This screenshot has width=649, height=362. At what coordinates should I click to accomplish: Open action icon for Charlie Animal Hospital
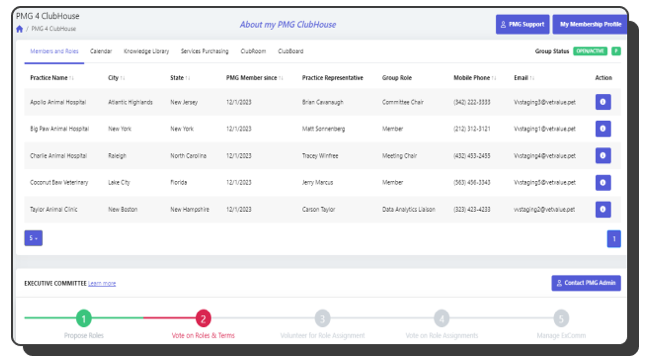[603, 156]
